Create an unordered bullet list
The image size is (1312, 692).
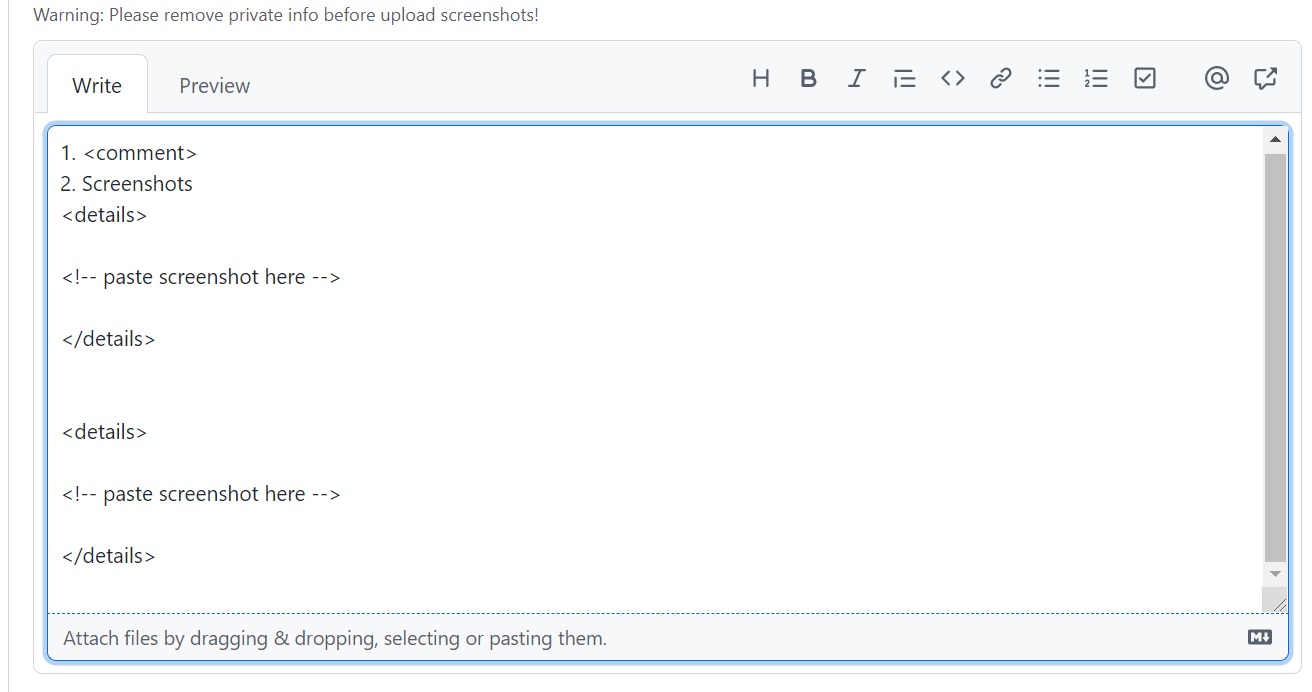pos(1048,78)
